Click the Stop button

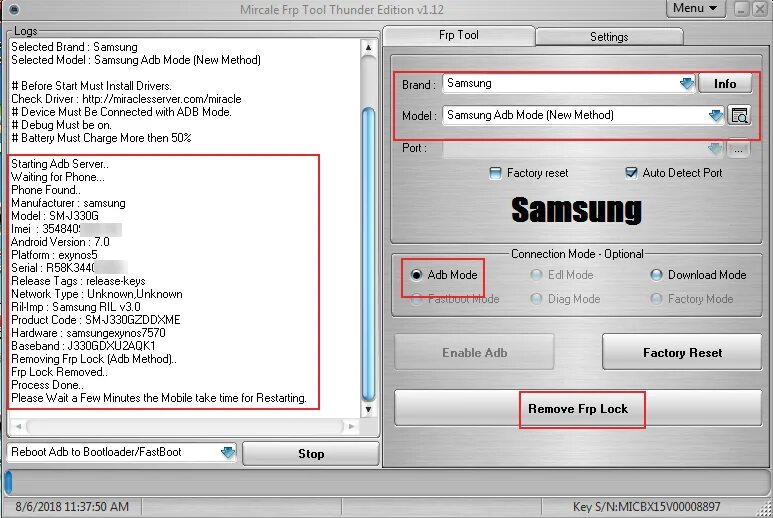click(x=311, y=454)
